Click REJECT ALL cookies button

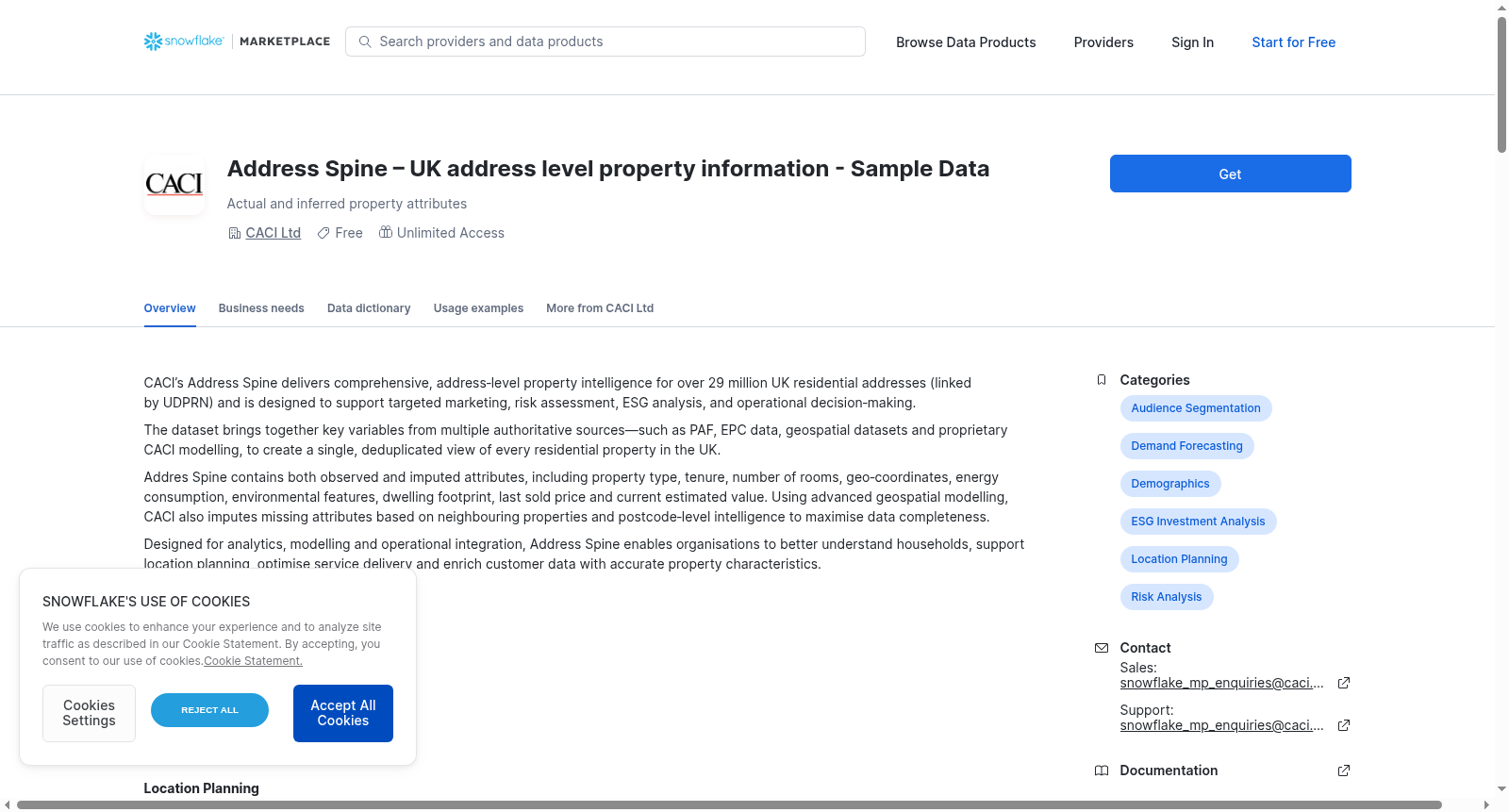tap(209, 710)
